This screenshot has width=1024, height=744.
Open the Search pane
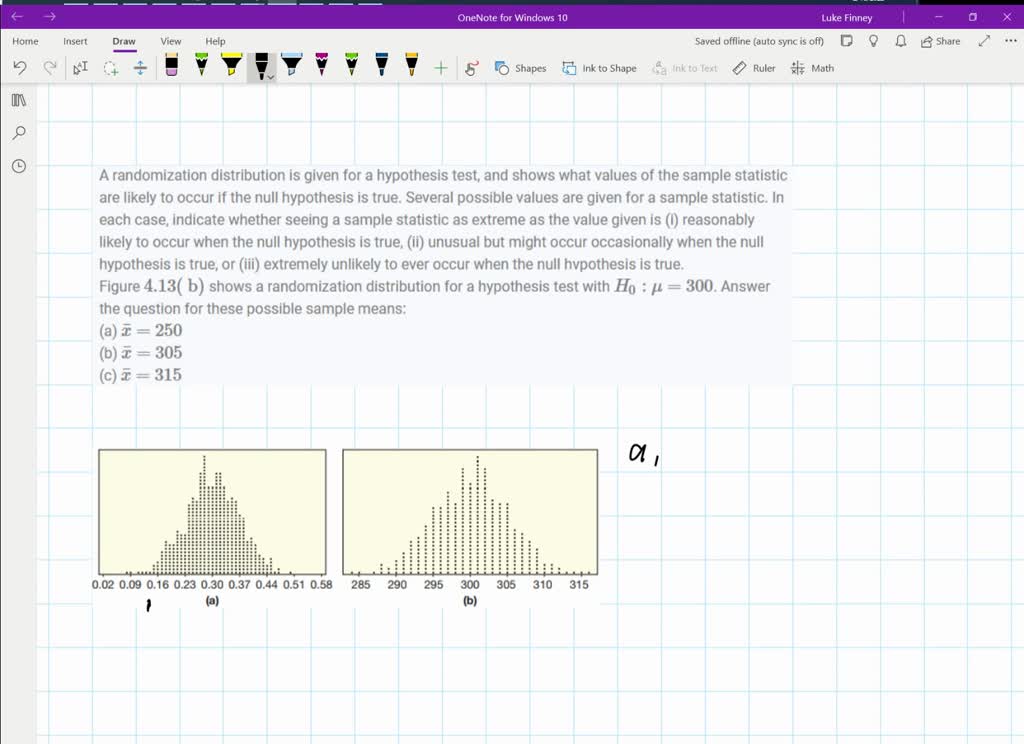19,133
